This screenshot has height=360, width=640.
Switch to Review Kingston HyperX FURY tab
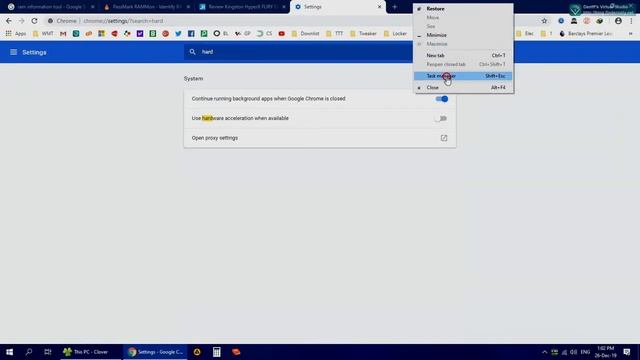pos(242,7)
